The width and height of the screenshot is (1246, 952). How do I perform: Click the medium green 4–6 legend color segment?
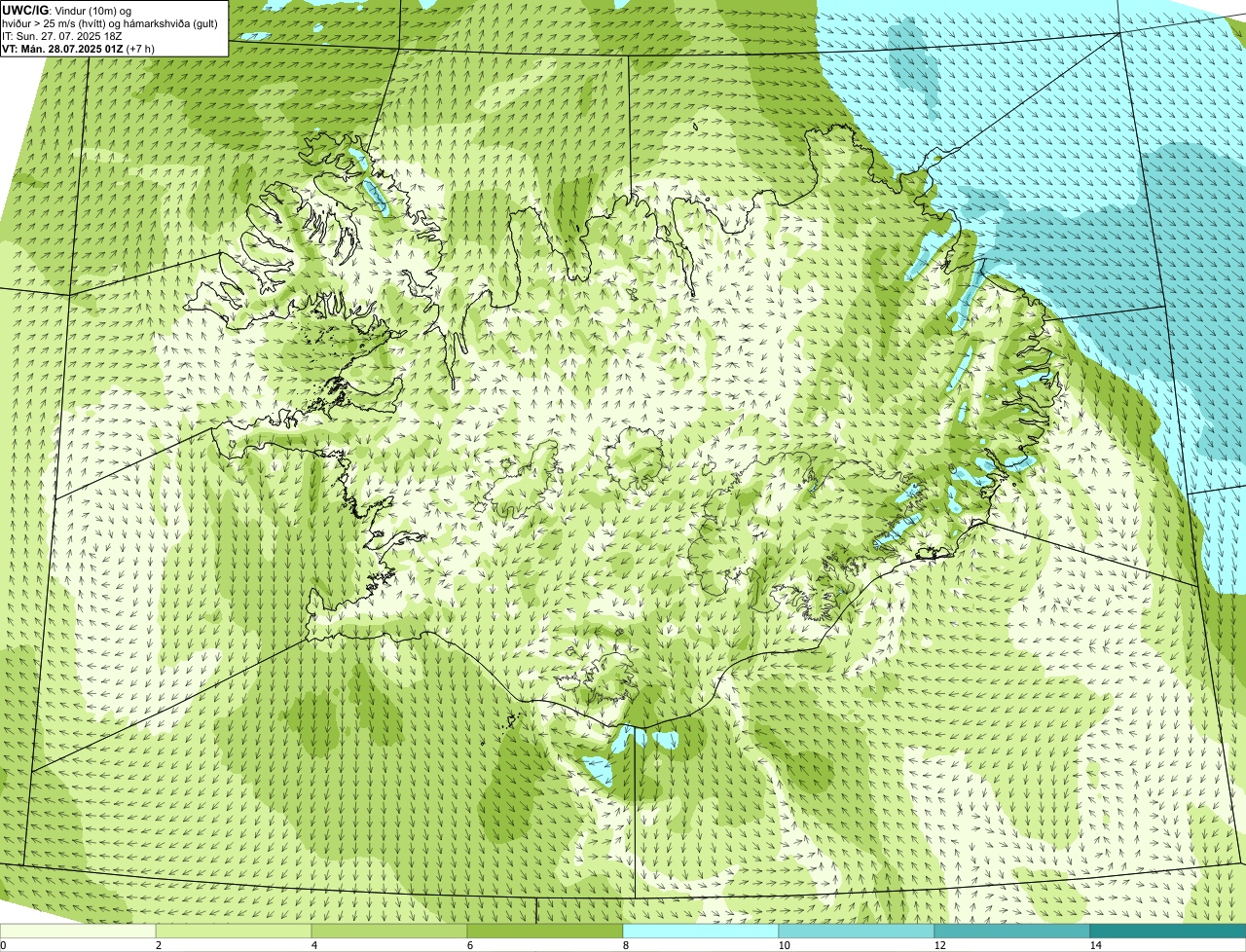(x=389, y=931)
